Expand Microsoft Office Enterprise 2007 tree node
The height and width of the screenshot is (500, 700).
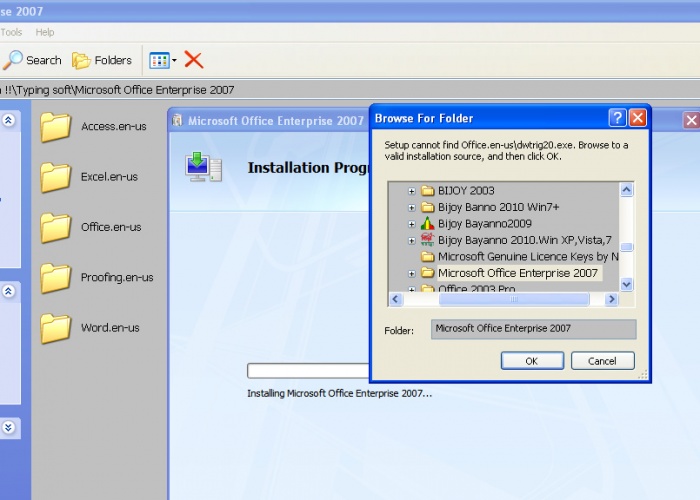[x=412, y=273]
